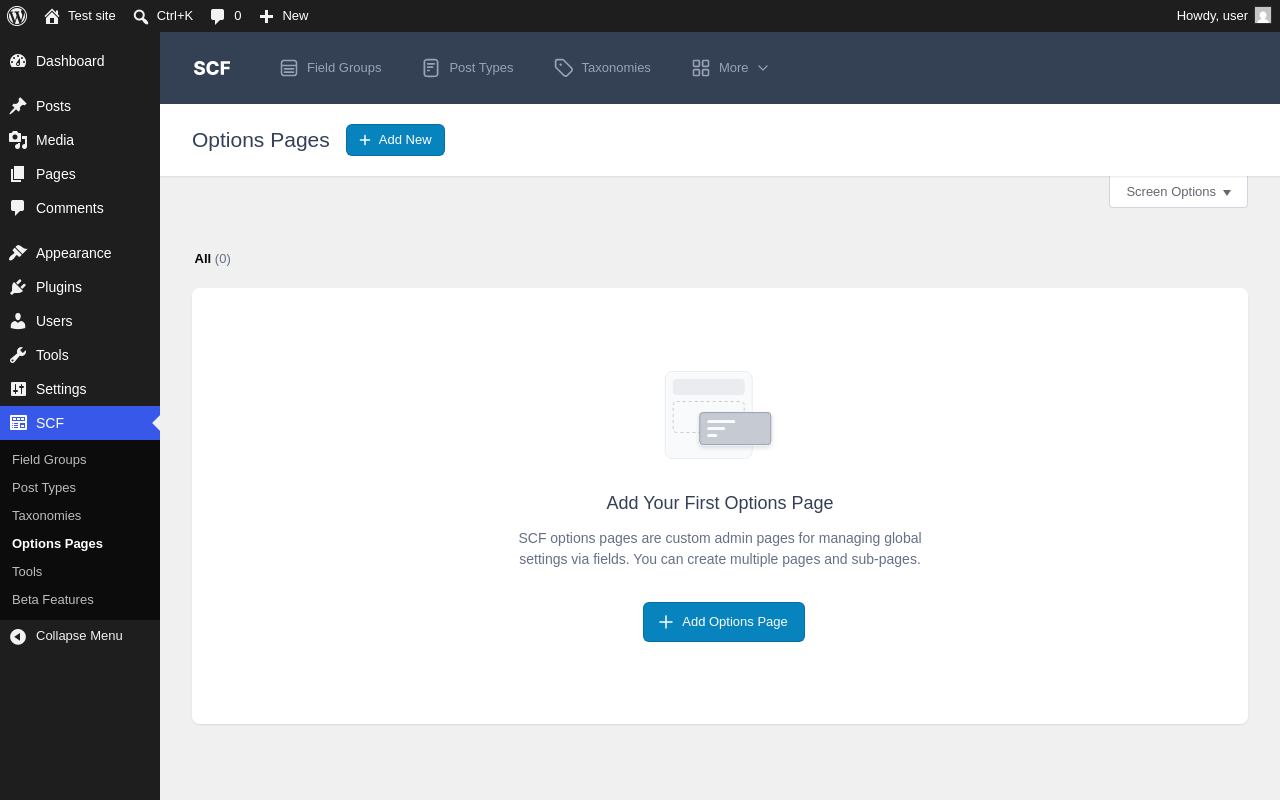Click the Add Options Page button
1280x800 pixels.
[724, 622]
